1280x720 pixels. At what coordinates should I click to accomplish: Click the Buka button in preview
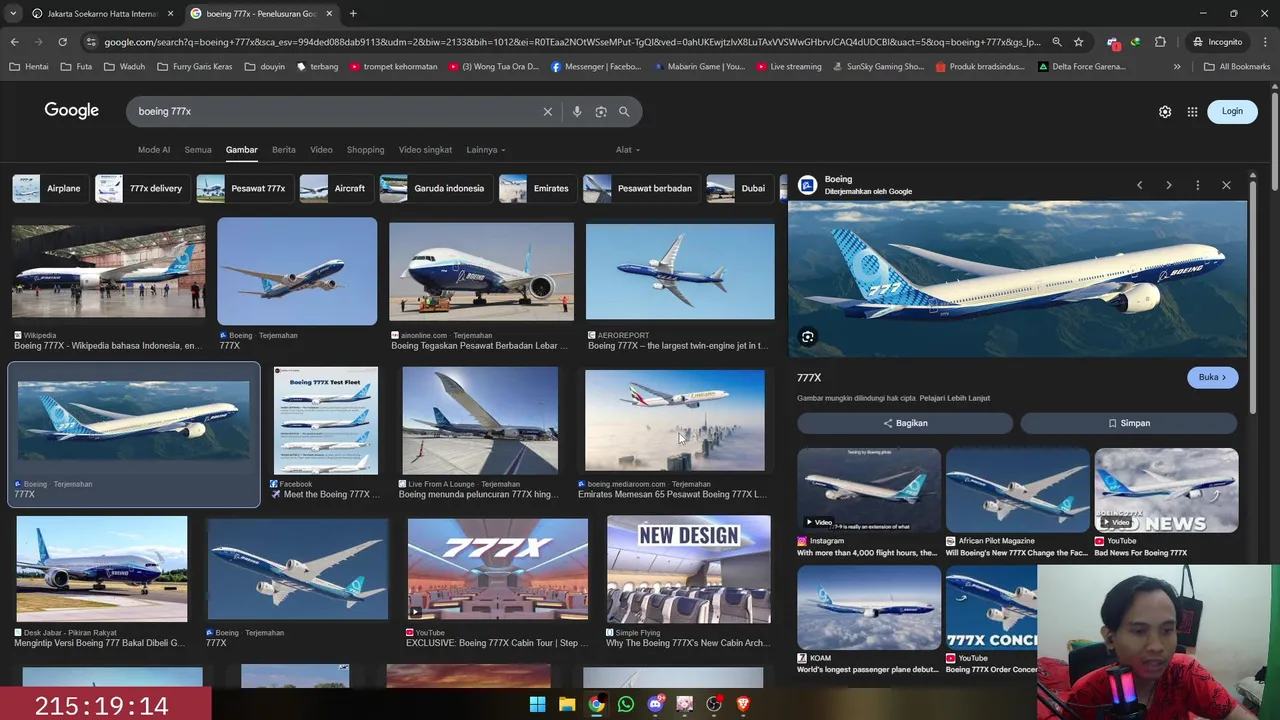point(1212,377)
